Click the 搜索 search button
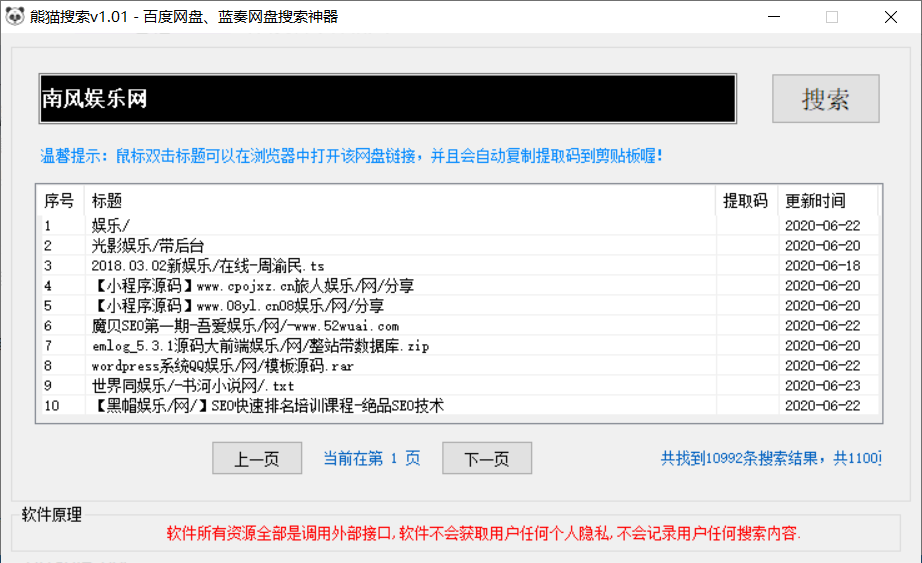This screenshot has height=563, width=922. pyautogui.click(x=826, y=99)
